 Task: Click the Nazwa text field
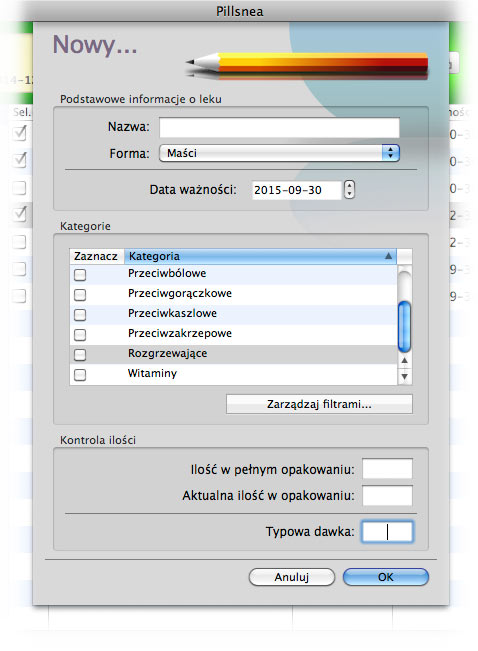279,127
